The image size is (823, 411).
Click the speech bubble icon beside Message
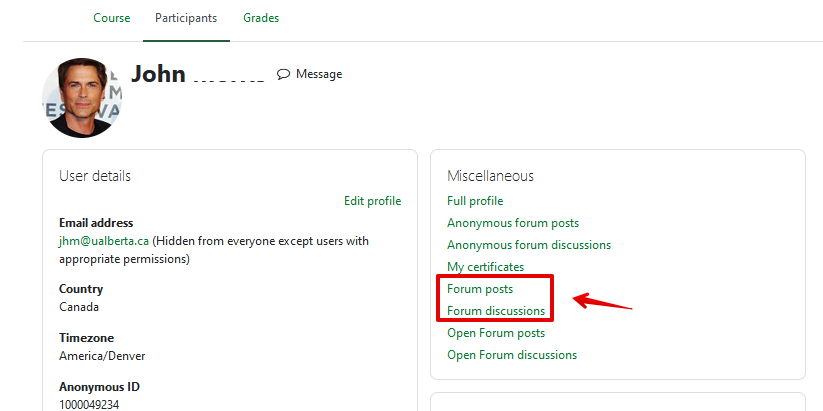283,74
